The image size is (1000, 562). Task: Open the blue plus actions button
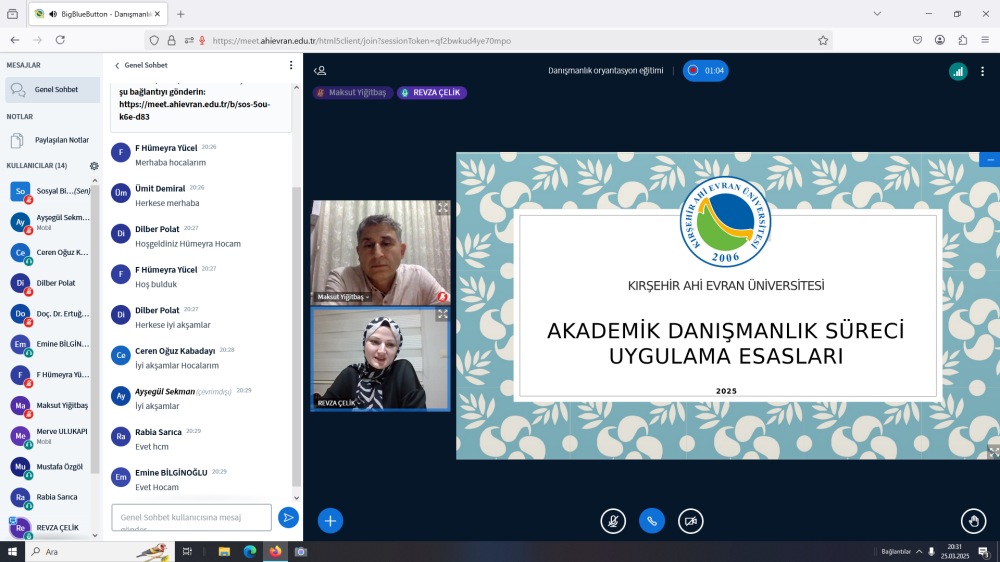330,521
